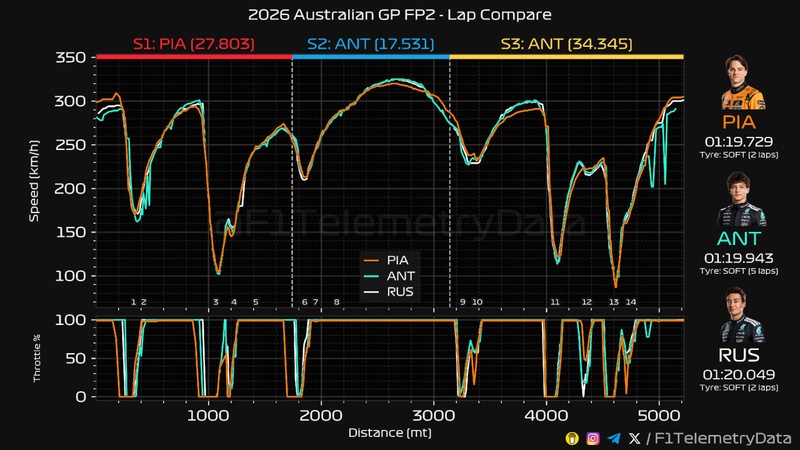
Task: Click the Distance (mt) axis label
Action: pos(390,433)
